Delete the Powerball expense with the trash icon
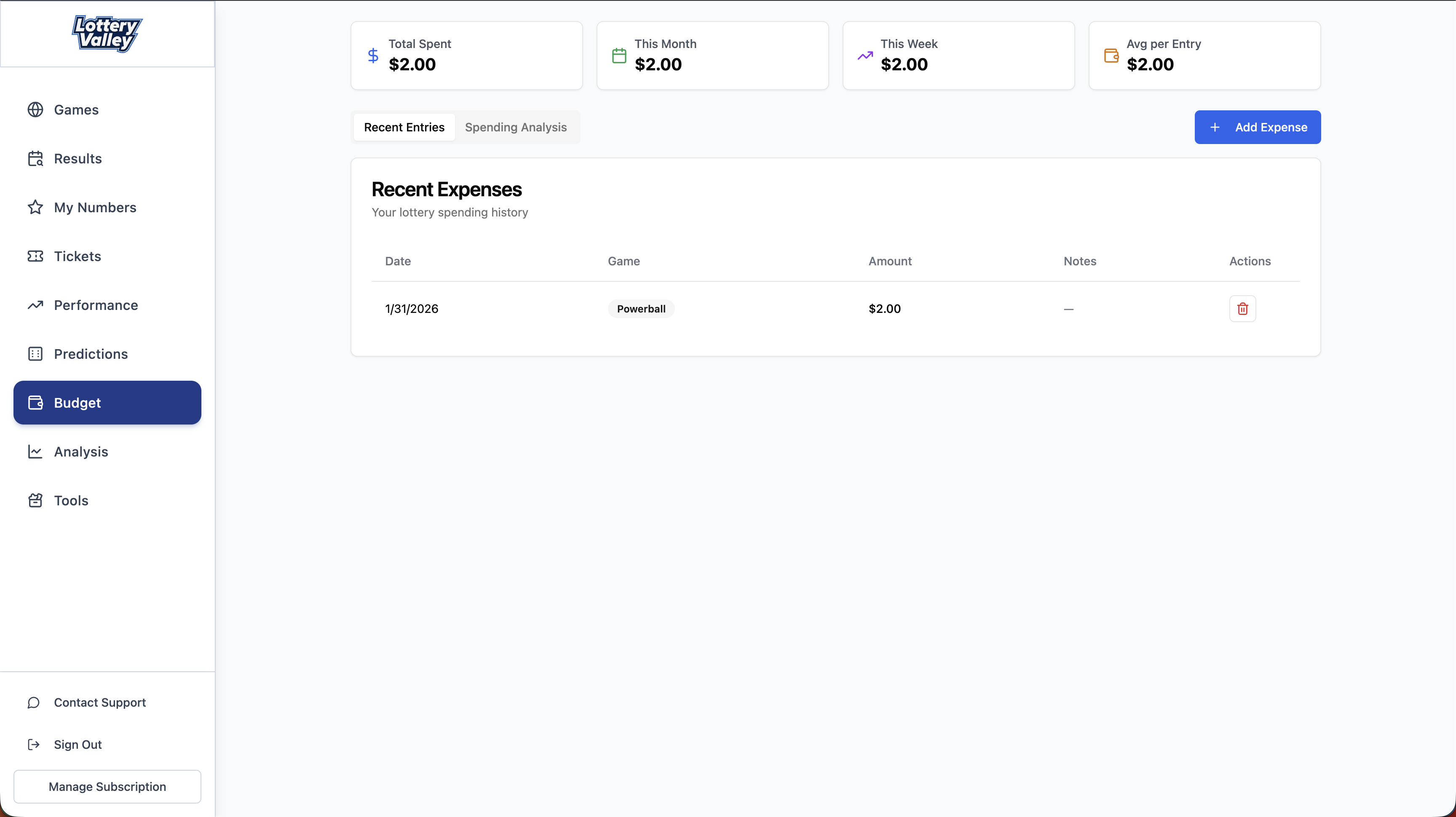Image resolution: width=1456 pixels, height=817 pixels. pos(1243,309)
